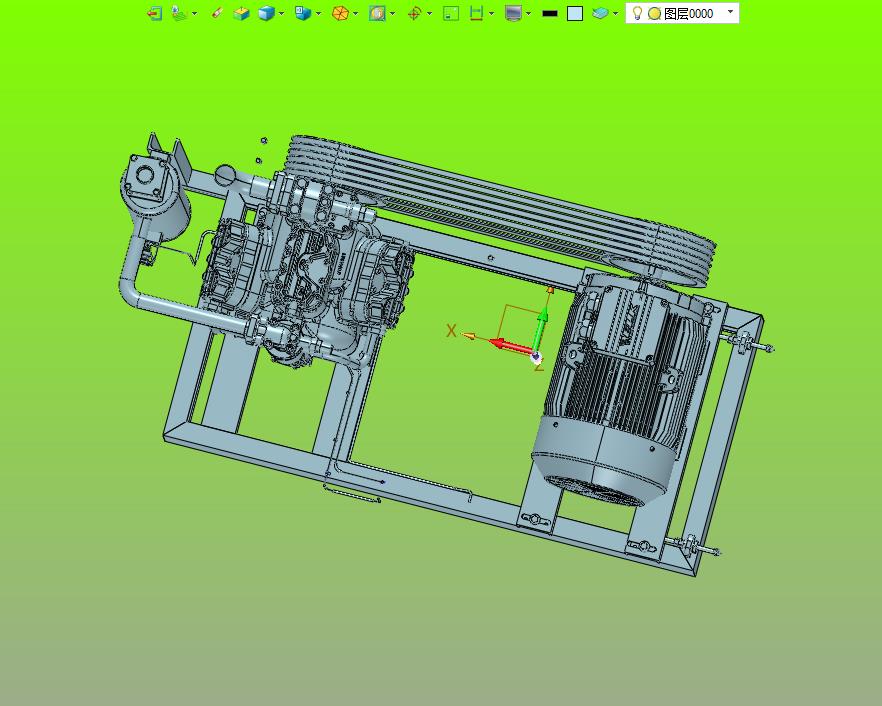Click the yellow-topped box plane icon

tap(241, 13)
